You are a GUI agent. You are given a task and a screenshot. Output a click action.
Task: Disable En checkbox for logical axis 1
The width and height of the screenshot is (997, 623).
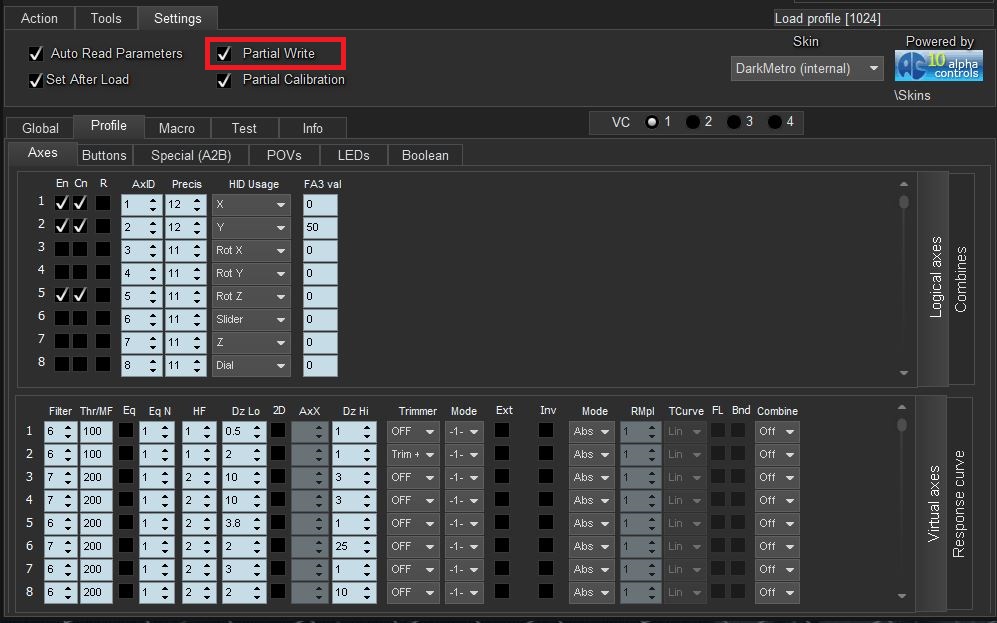pos(62,203)
